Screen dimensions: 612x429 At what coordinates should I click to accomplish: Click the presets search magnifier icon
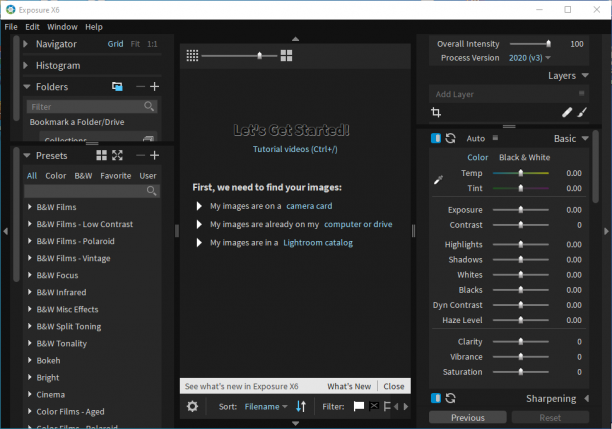151,190
